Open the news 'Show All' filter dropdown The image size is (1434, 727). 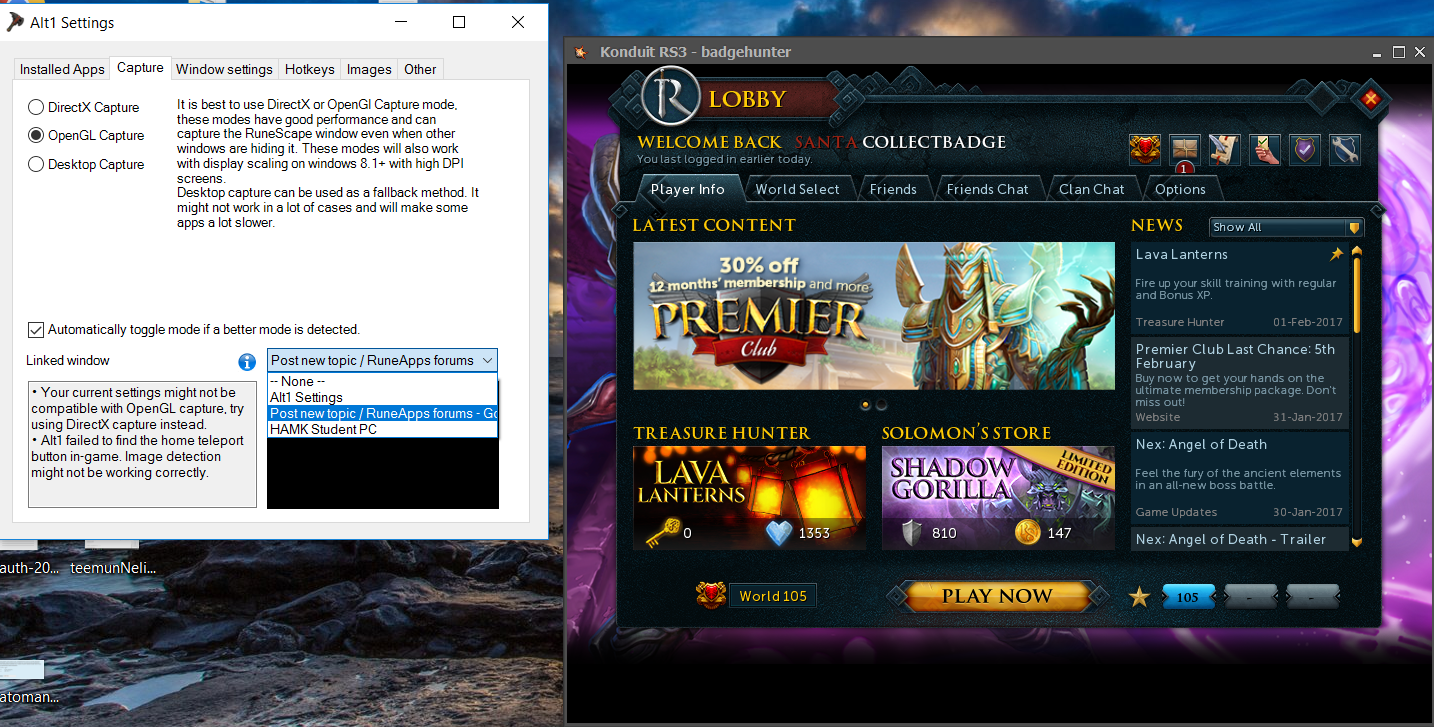(x=1286, y=227)
